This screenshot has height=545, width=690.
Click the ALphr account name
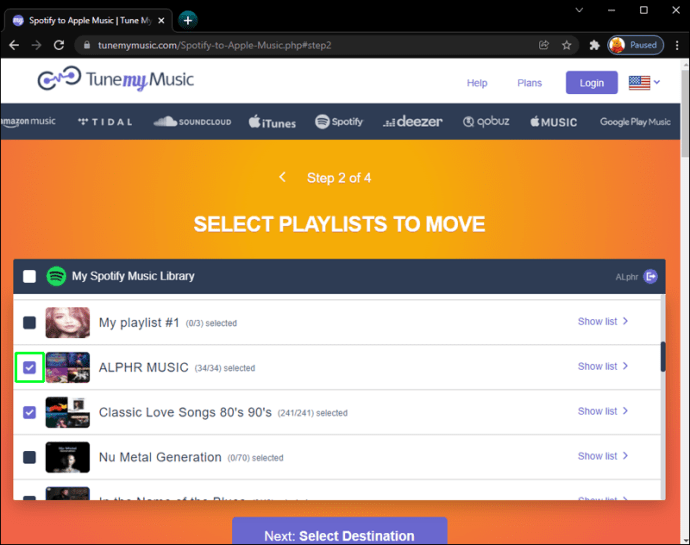point(627,277)
